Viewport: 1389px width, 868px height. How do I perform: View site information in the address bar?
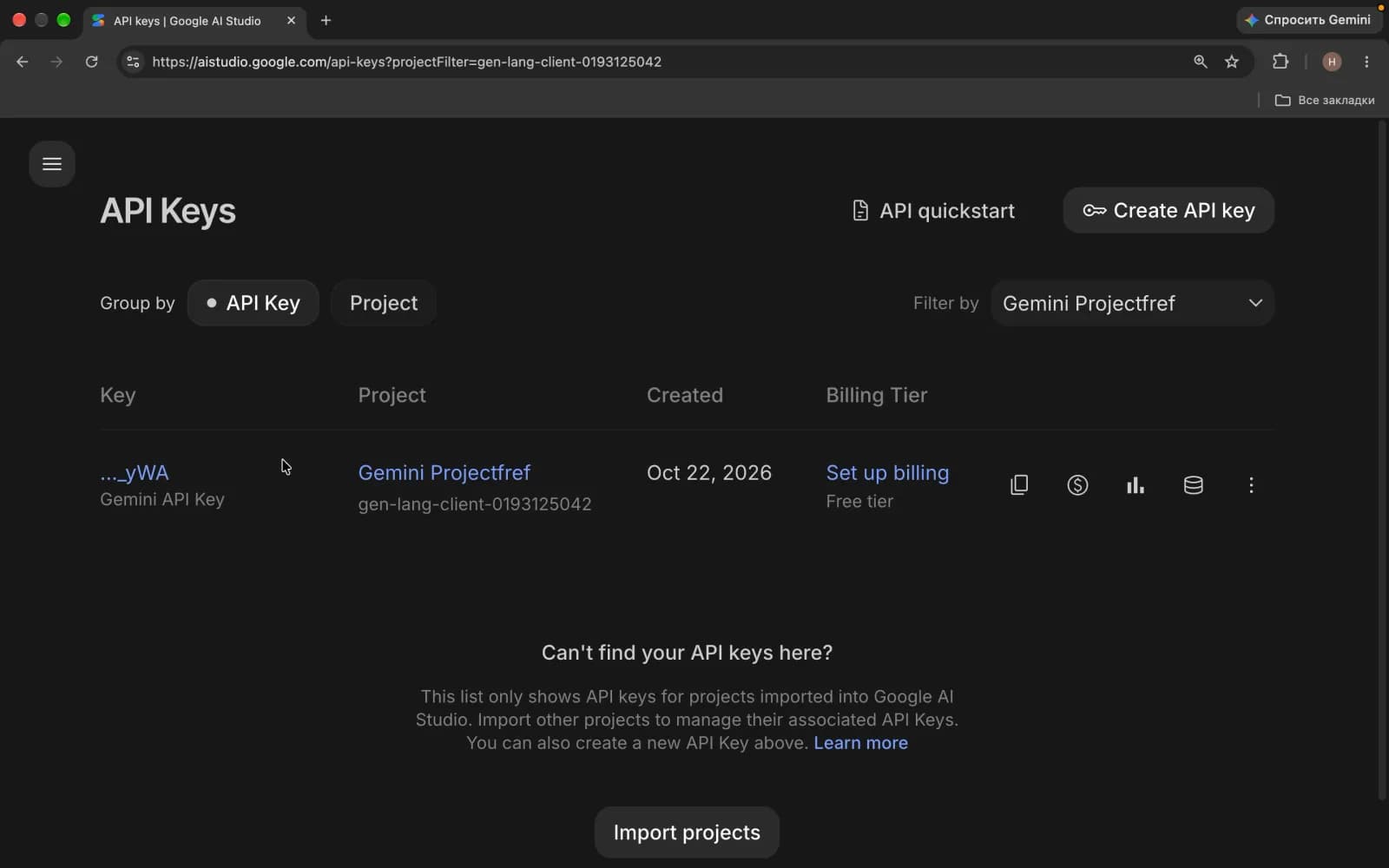pyautogui.click(x=133, y=62)
